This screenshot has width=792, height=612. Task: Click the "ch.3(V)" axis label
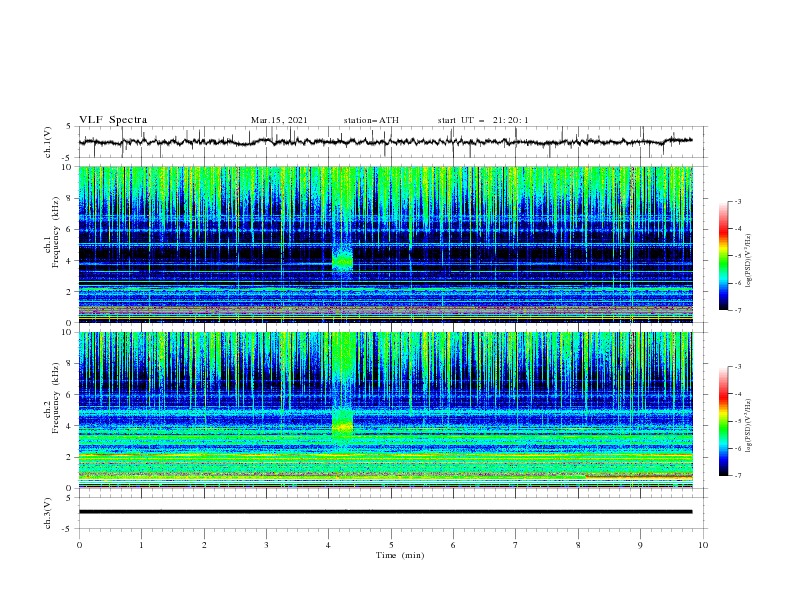click(48, 513)
